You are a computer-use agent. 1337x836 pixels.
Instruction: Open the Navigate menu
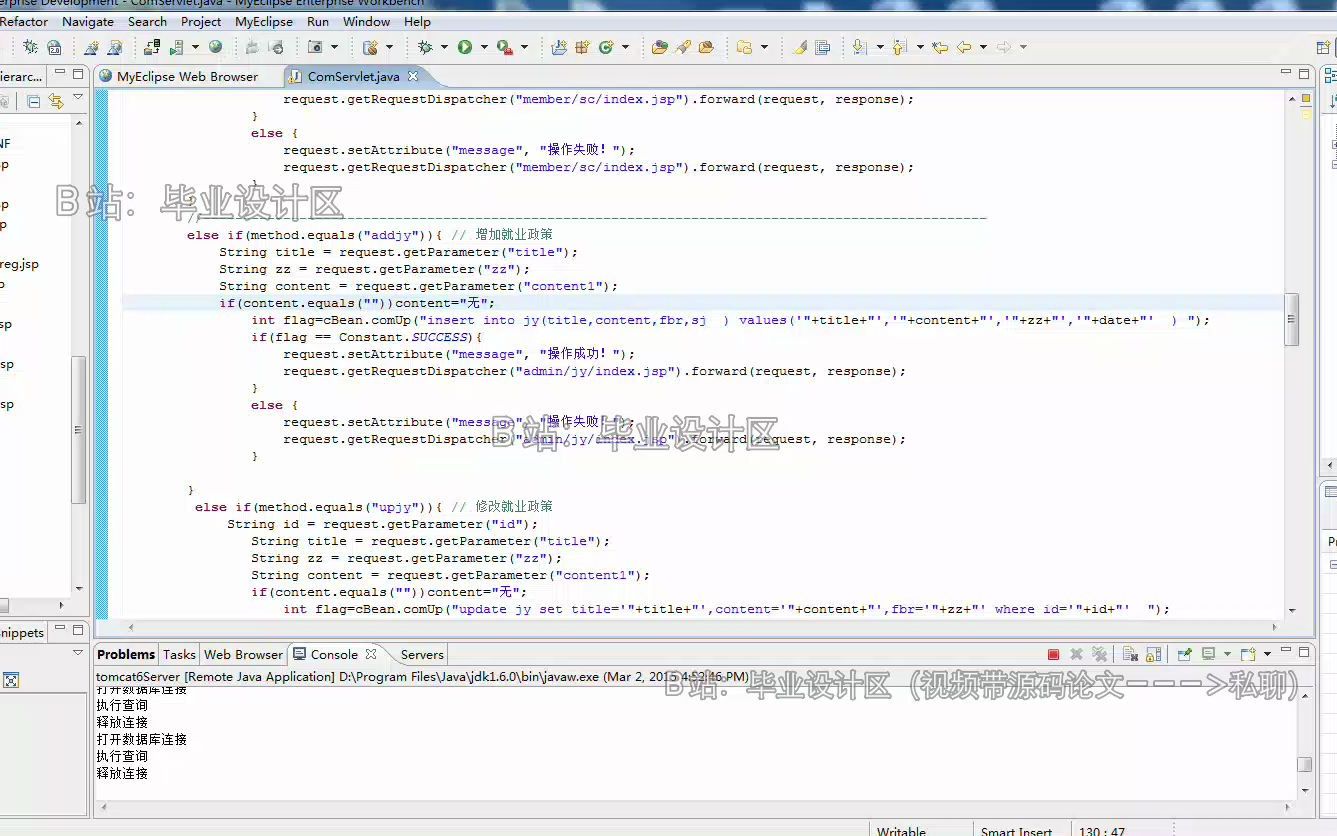point(88,21)
